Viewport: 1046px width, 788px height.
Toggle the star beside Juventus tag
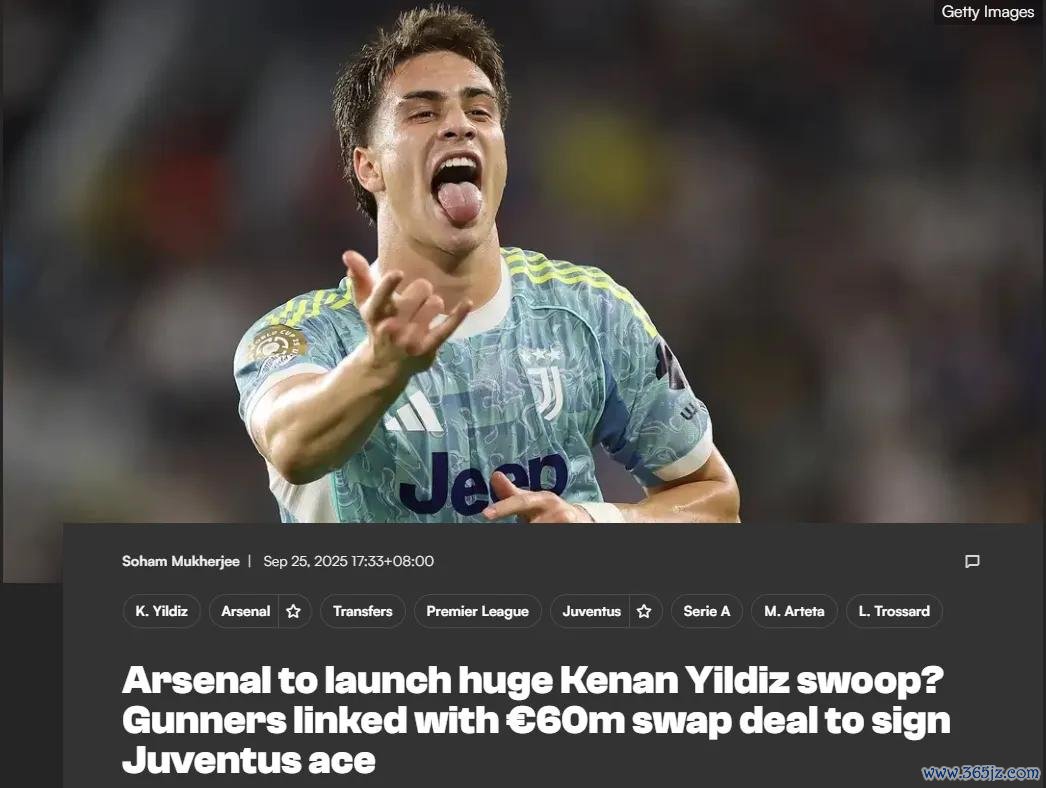644,611
